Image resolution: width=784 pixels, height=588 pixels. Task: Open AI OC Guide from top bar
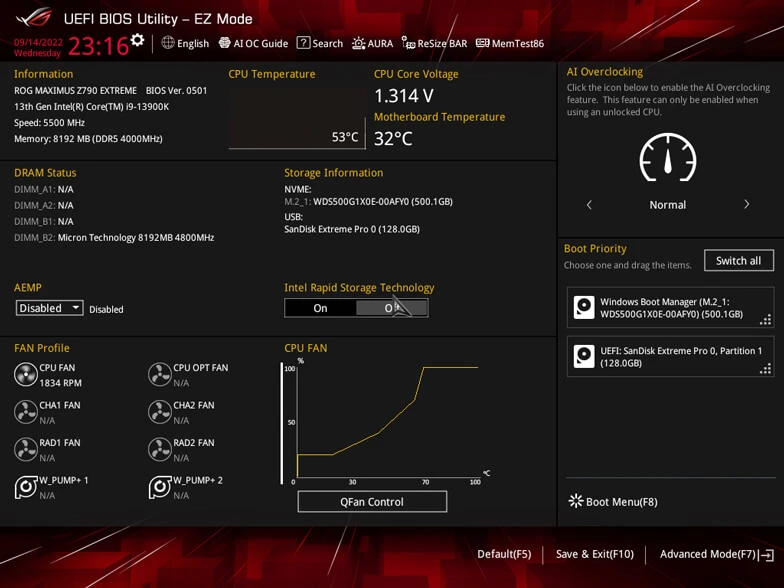tap(253, 43)
